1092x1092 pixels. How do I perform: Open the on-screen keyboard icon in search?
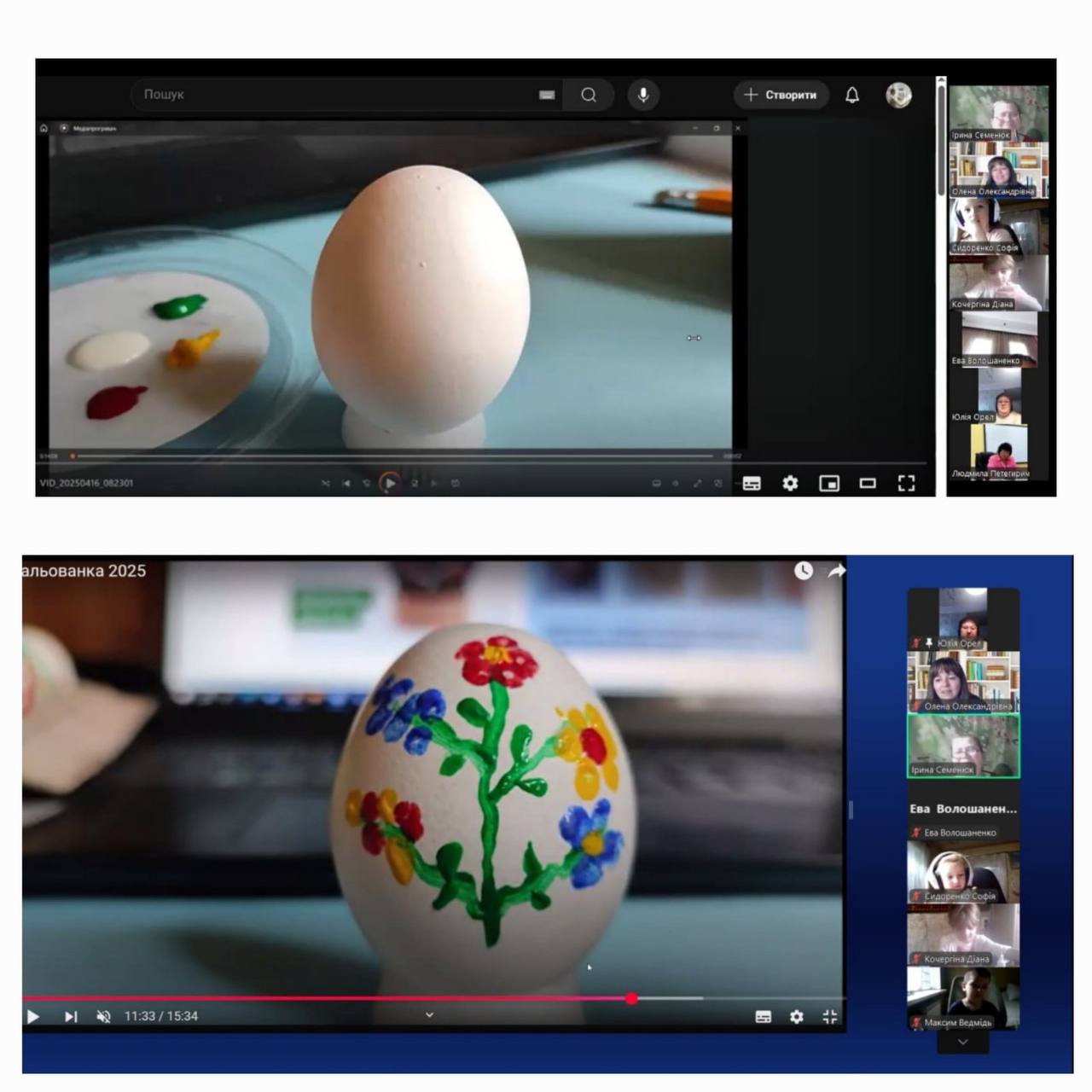click(x=547, y=95)
